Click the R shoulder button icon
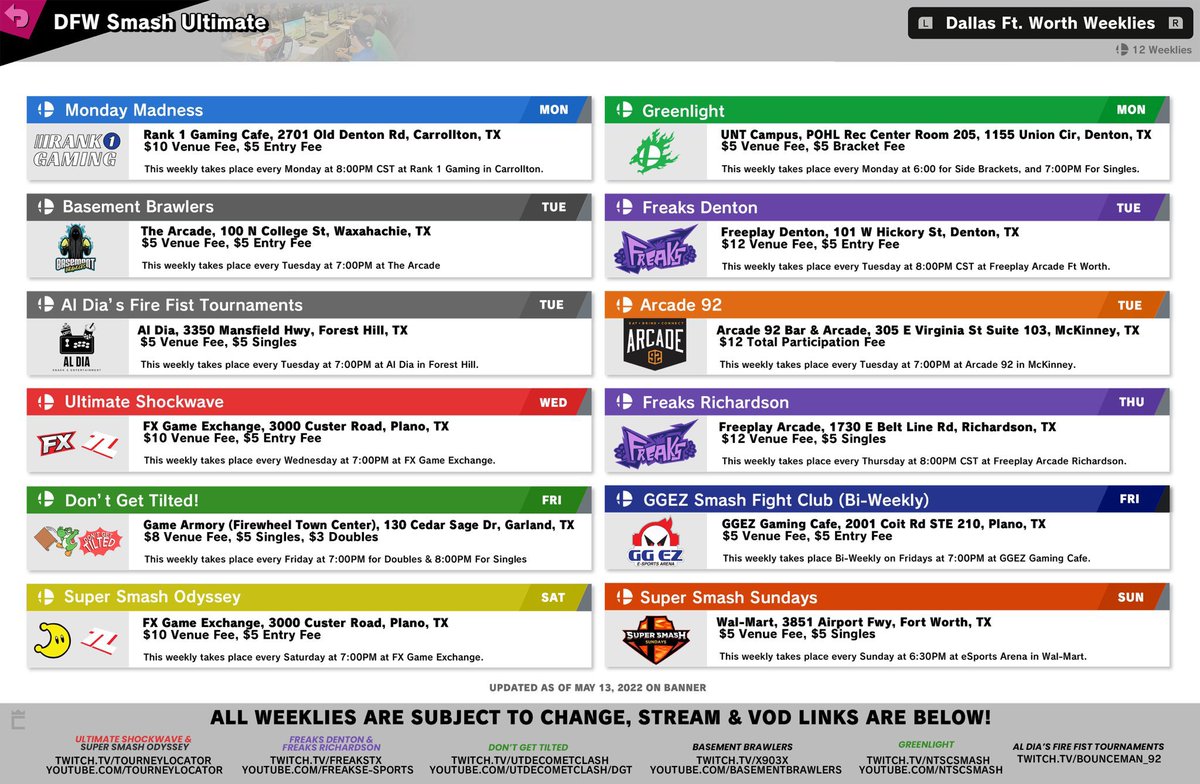1200x784 pixels. (x=1175, y=23)
